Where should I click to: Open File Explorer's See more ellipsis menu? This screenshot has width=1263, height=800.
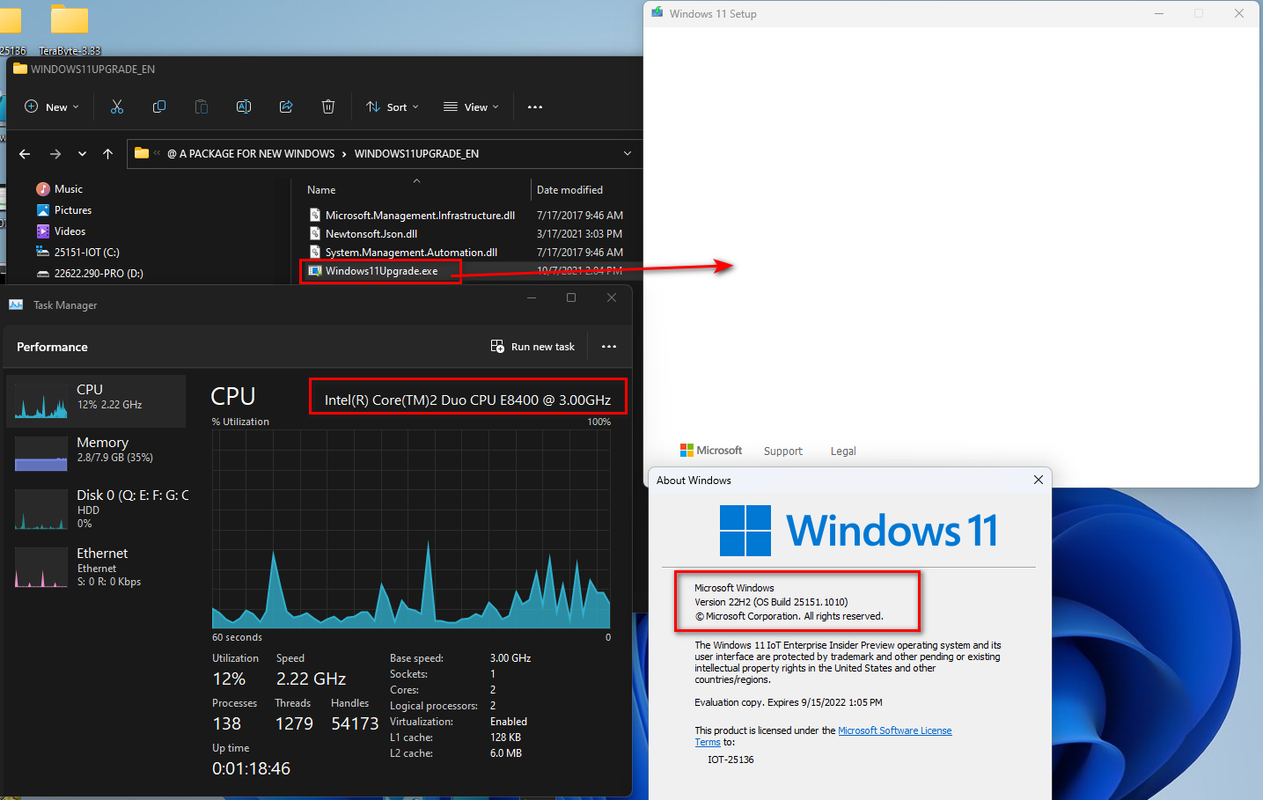click(x=535, y=107)
